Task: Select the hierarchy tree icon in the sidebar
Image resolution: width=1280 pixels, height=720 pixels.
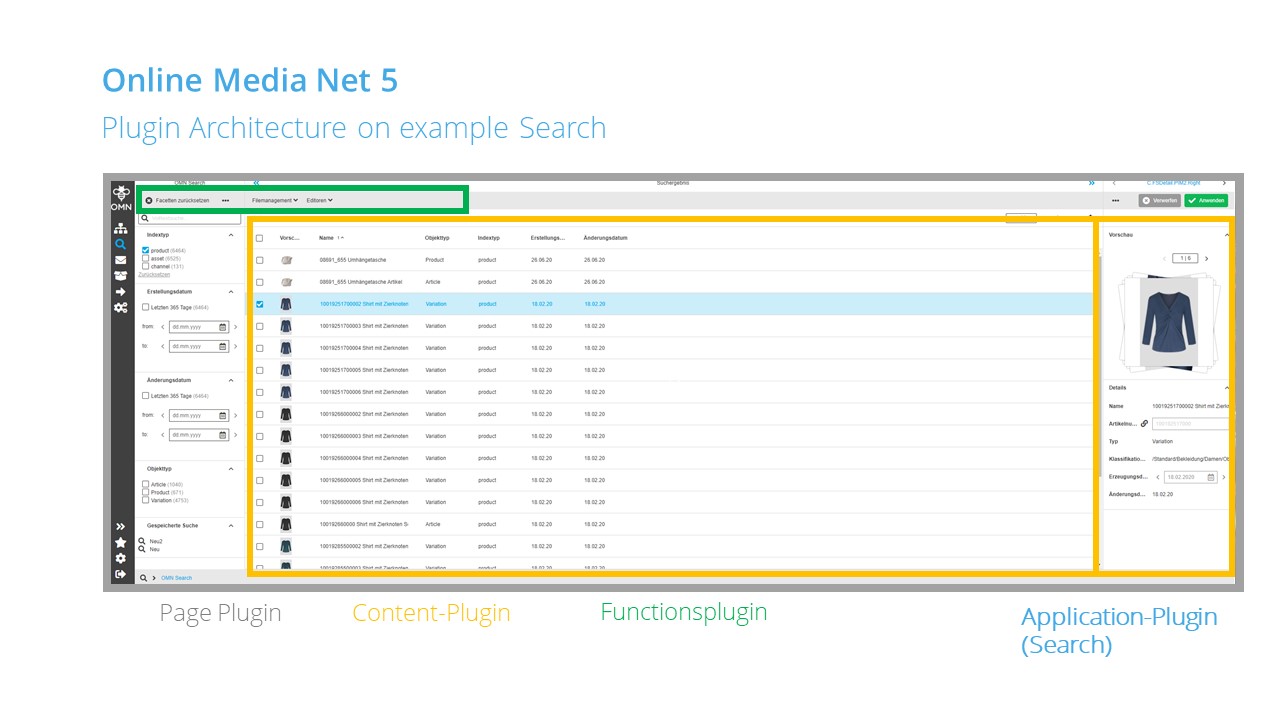Action: point(120,228)
